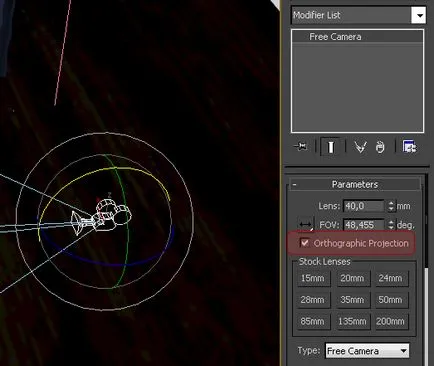Choose the 85mm stock lens
The width and height of the screenshot is (434, 366).
[x=313, y=322]
